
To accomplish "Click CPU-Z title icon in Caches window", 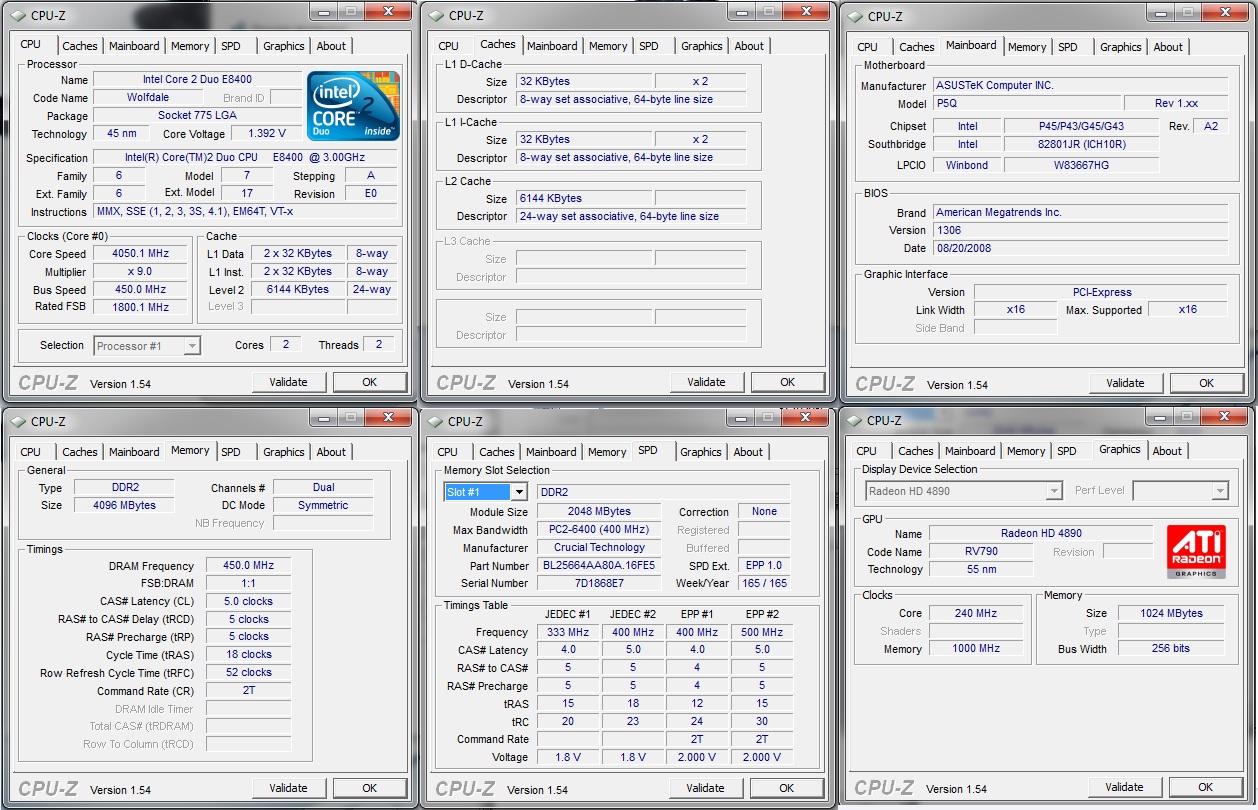I will 434,15.
